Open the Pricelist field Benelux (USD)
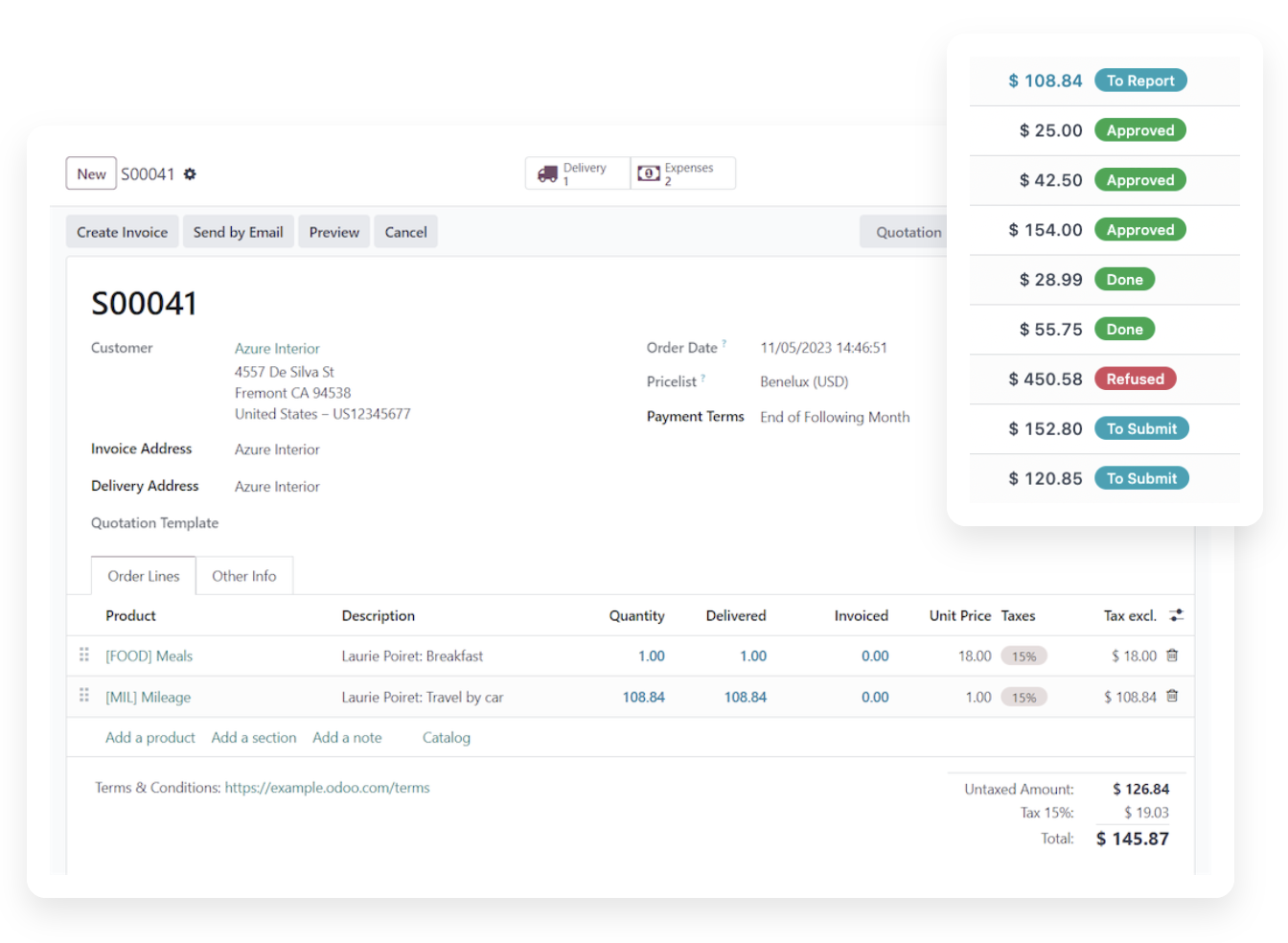Image resolution: width=1288 pixels, height=943 pixels. tap(804, 381)
